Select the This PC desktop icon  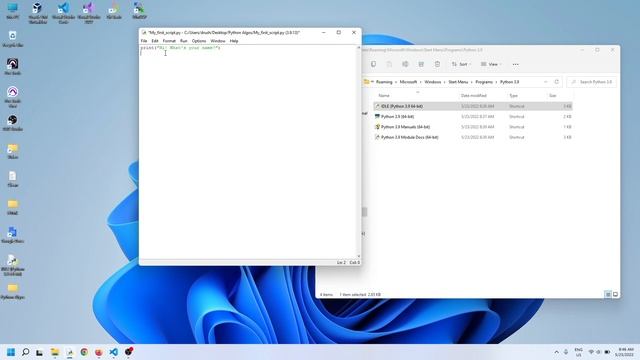(x=13, y=11)
